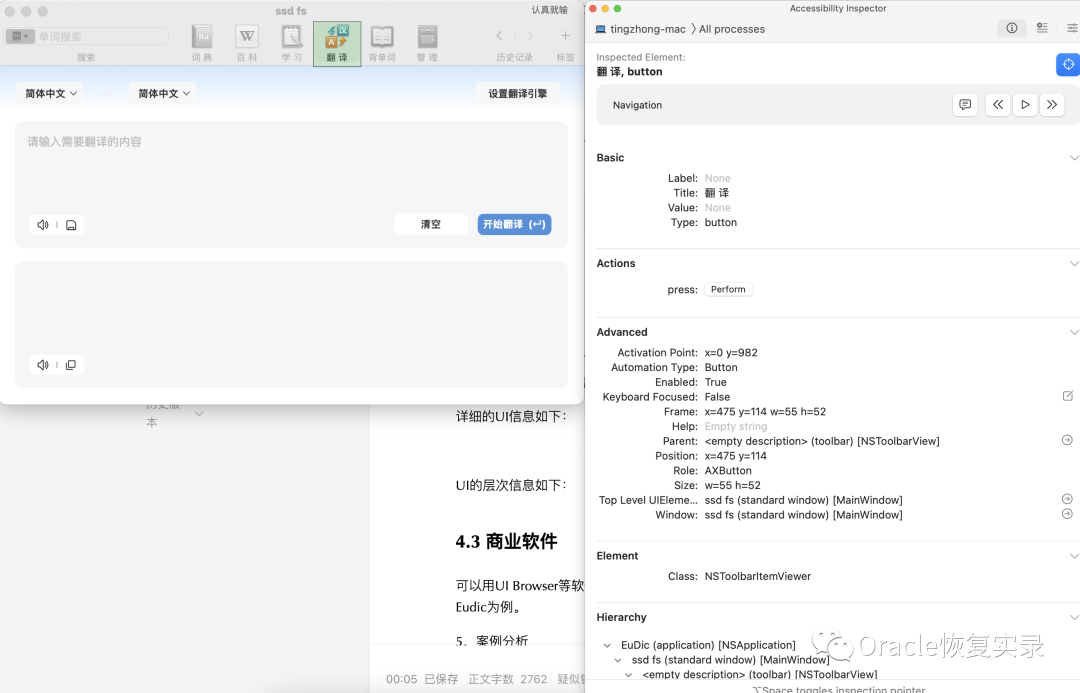Image resolution: width=1080 pixels, height=693 pixels.
Task: Go to previous element in Navigation
Action: pos(997,105)
